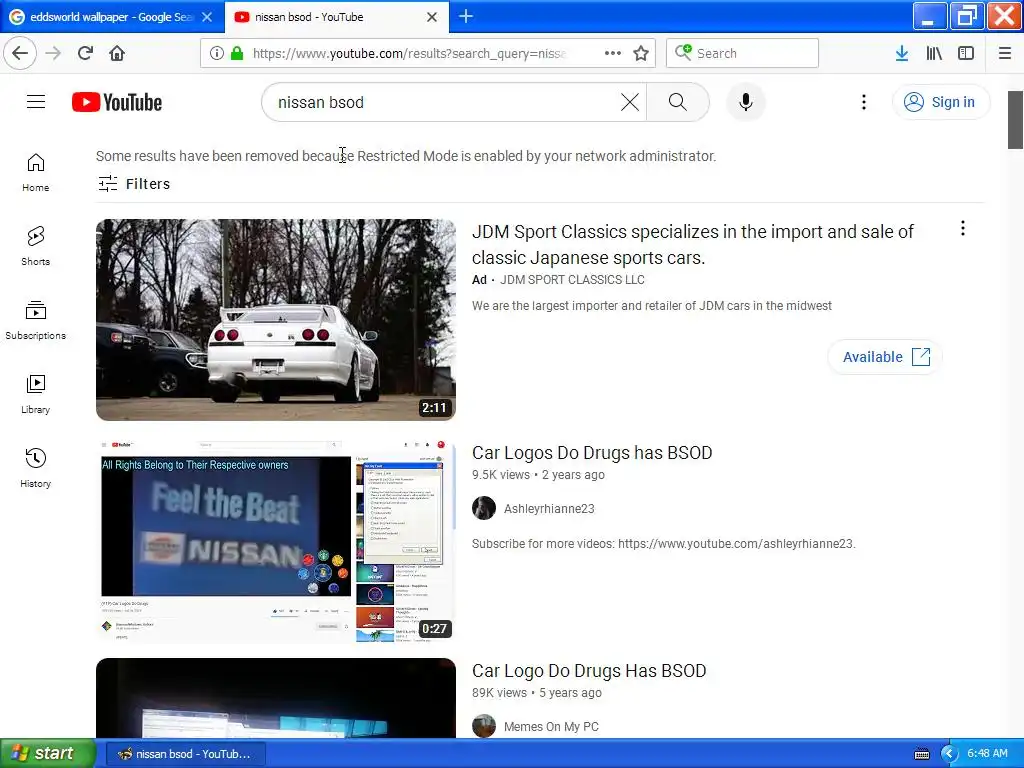The image size is (1024, 768).
Task: Open the ad's three-dot options menu
Action: coord(963,228)
